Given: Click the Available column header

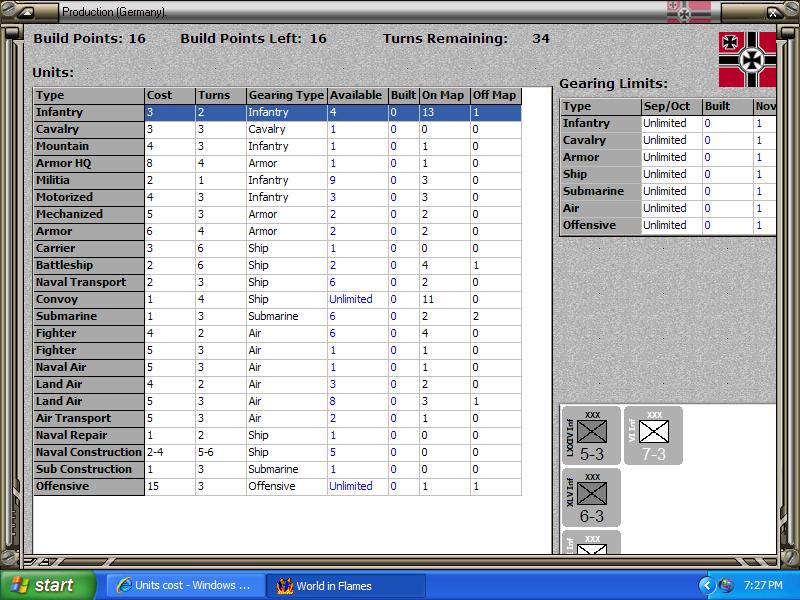Looking at the screenshot, I should tap(358, 95).
